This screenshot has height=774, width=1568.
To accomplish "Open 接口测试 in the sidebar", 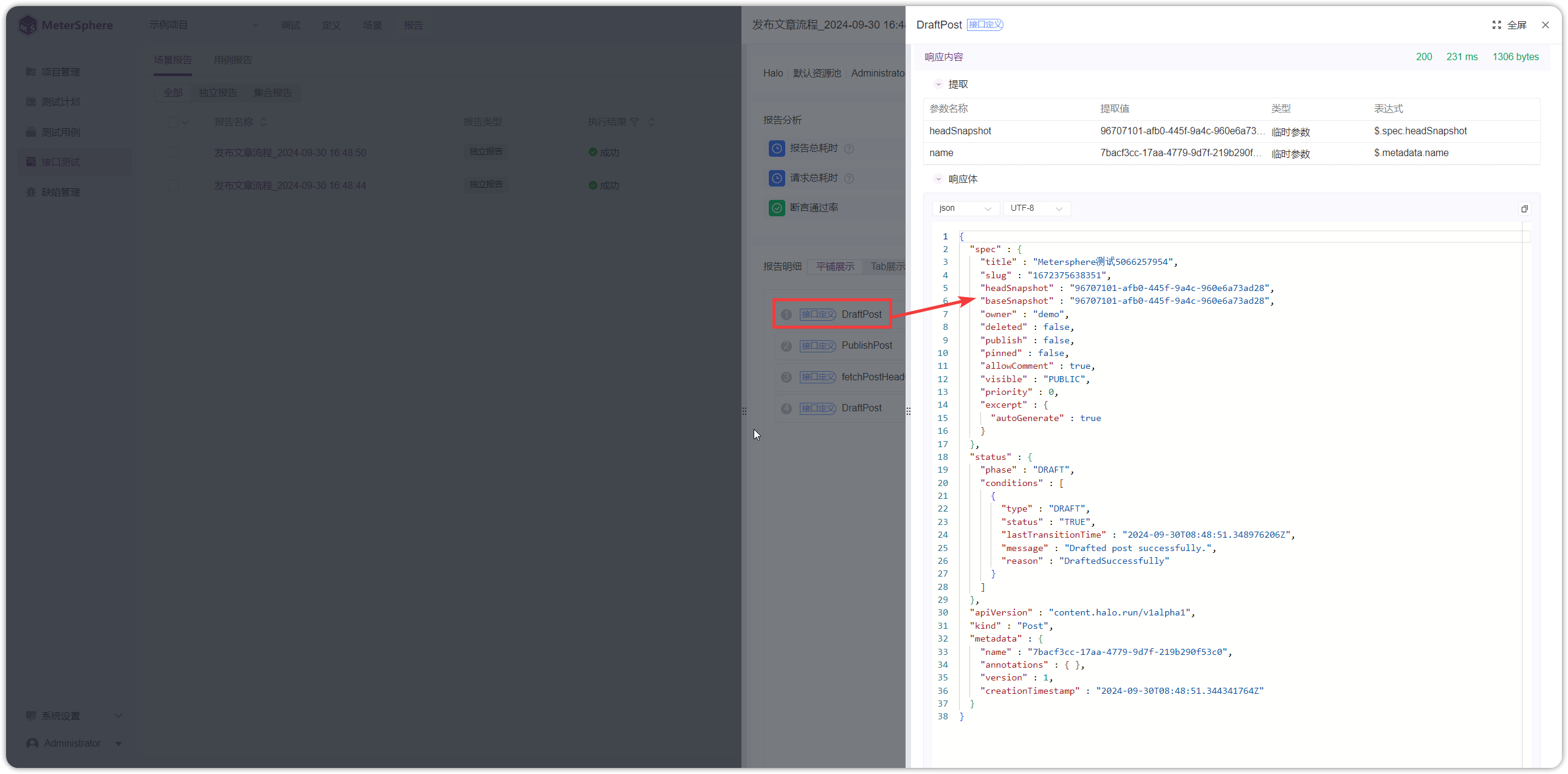I will 74,162.
